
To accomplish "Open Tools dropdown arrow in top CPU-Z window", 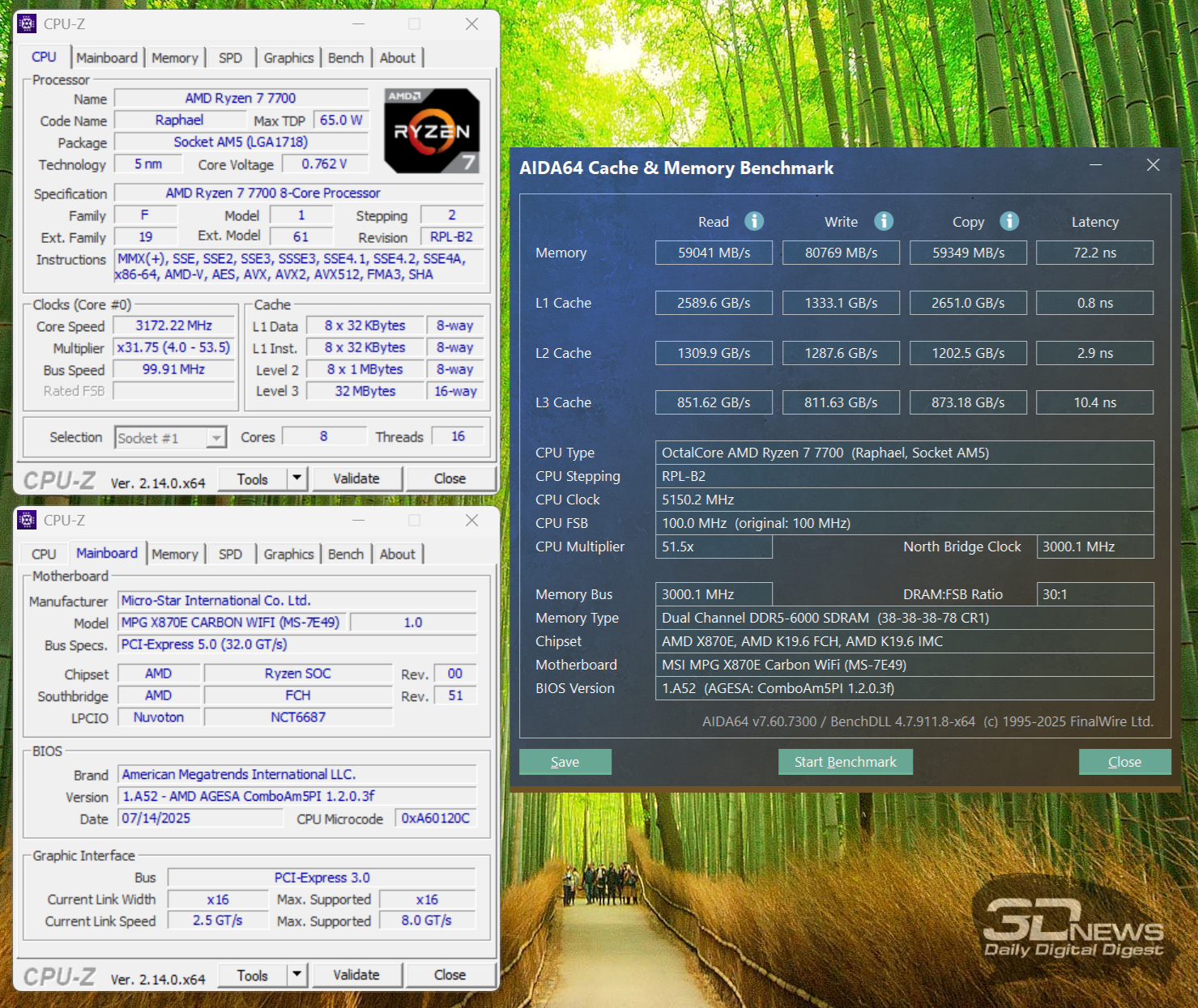I will (297, 478).
